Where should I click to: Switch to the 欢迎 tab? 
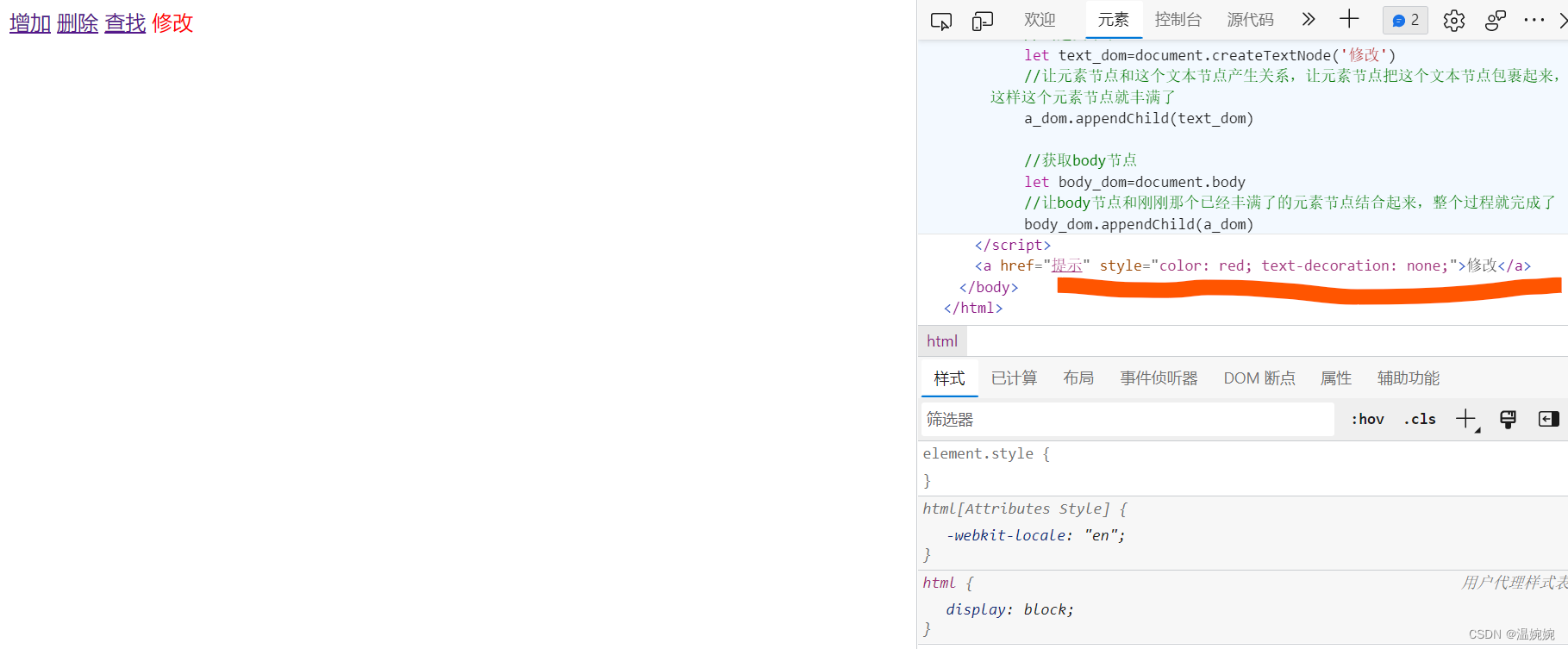(x=1040, y=20)
